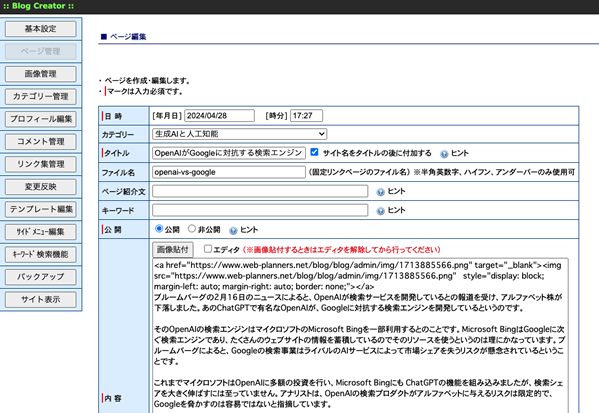Select the 非公開 radio button
The width and height of the screenshot is (599, 413).
coord(192,229)
